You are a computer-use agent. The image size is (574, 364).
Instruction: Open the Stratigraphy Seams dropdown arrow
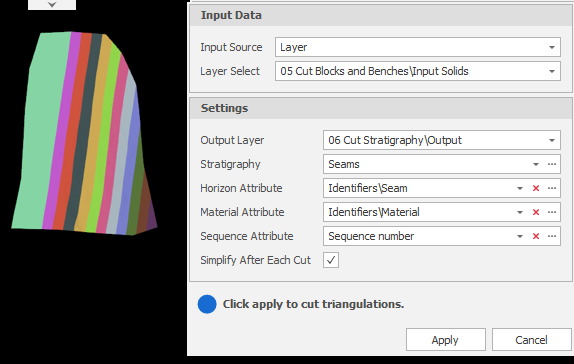(x=536, y=164)
